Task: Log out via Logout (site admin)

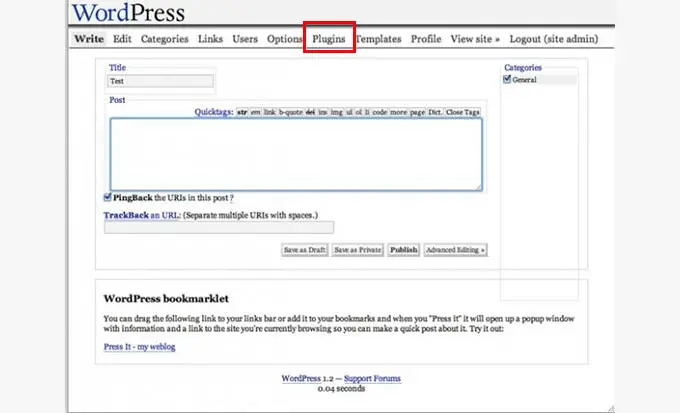Action: [554, 39]
